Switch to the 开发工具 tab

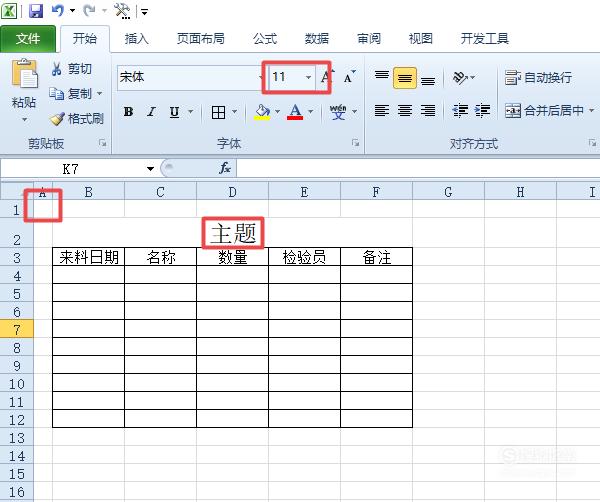[x=484, y=38]
